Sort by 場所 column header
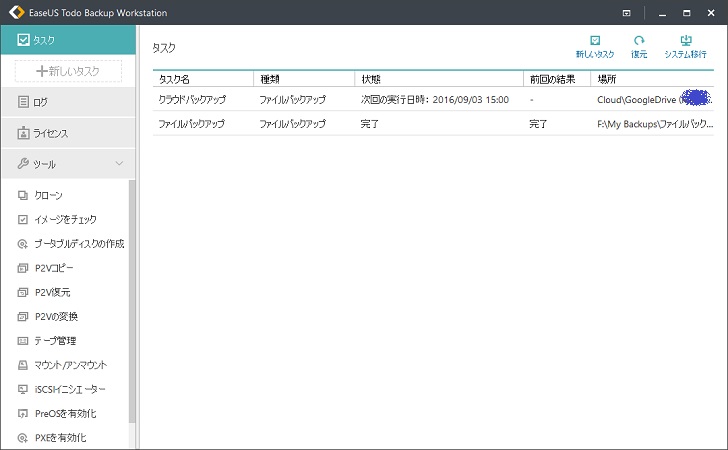This screenshot has width=728, height=450. click(652, 79)
